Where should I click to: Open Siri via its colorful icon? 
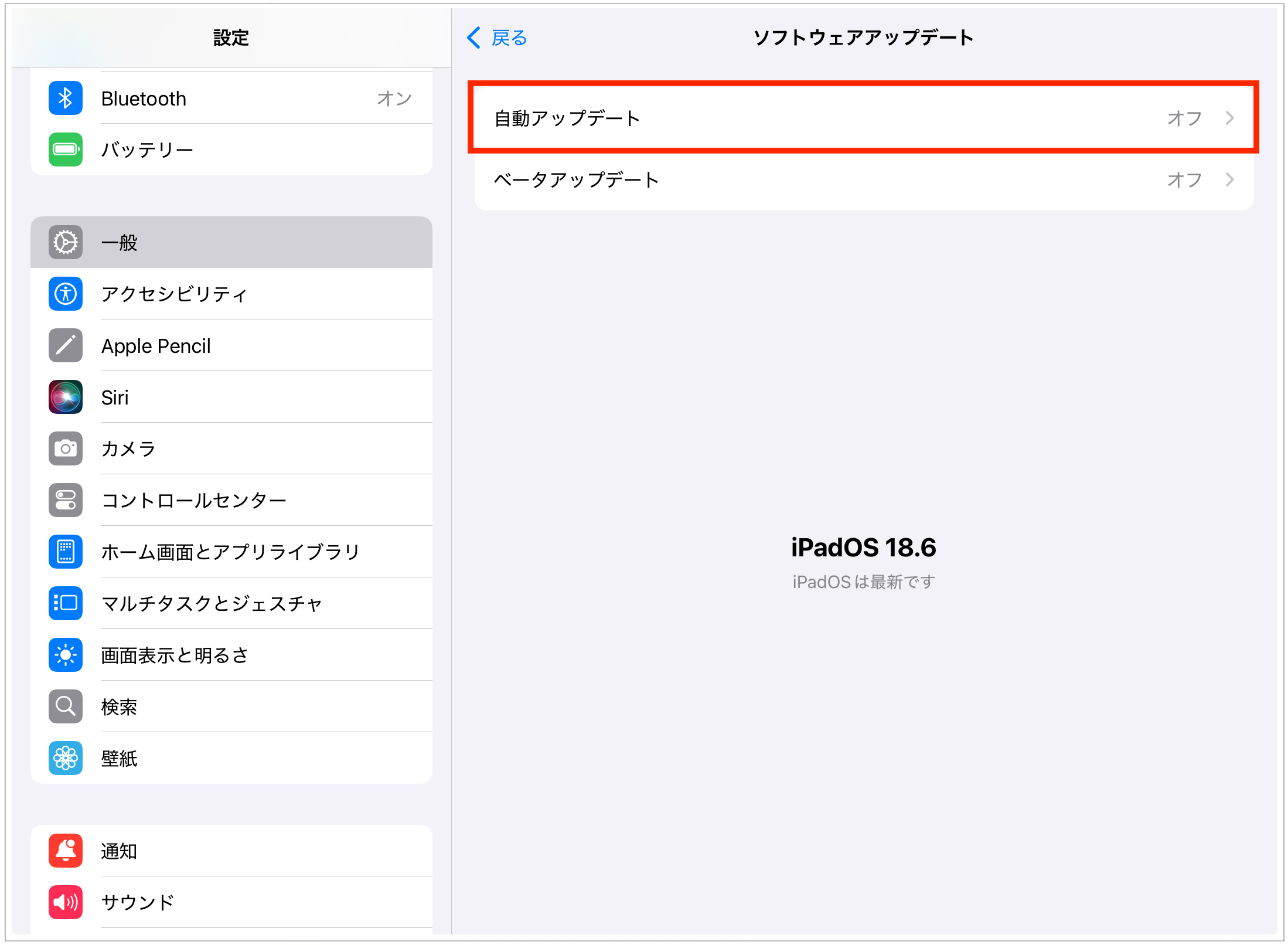(x=65, y=397)
